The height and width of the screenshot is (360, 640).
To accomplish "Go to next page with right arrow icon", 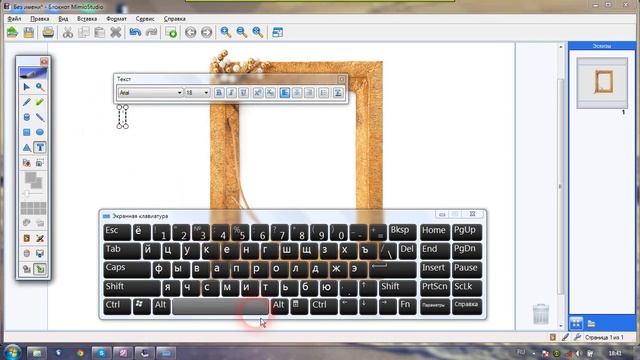I will click(207, 32).
